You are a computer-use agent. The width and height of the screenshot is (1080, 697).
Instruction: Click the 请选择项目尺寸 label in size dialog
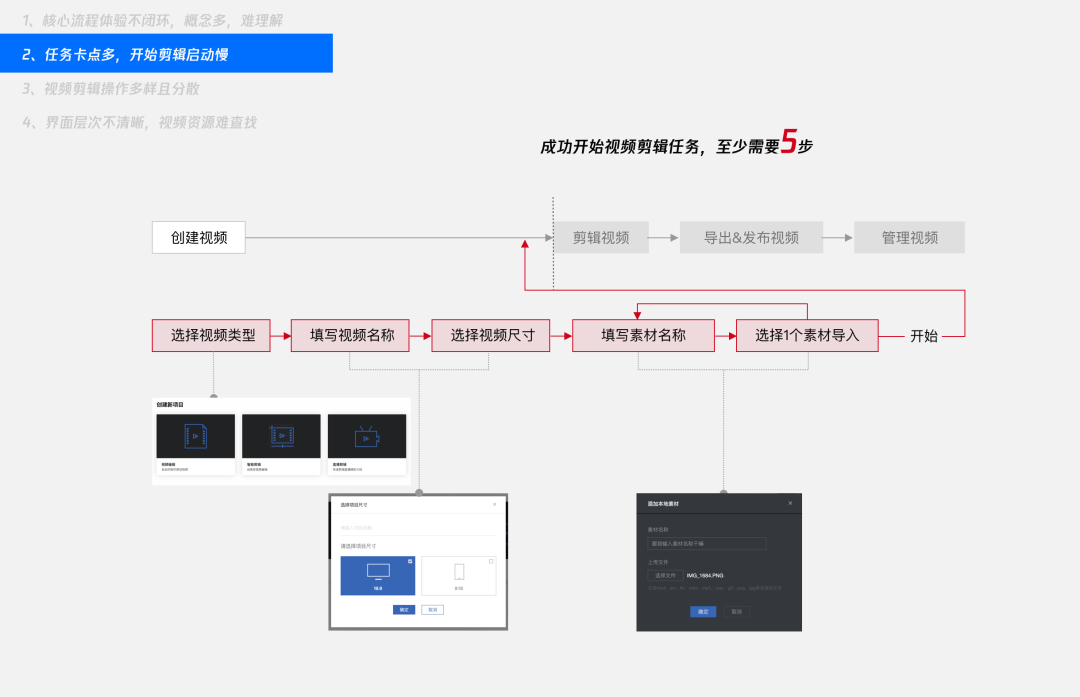pyautogui.click(x=358, y=546)
